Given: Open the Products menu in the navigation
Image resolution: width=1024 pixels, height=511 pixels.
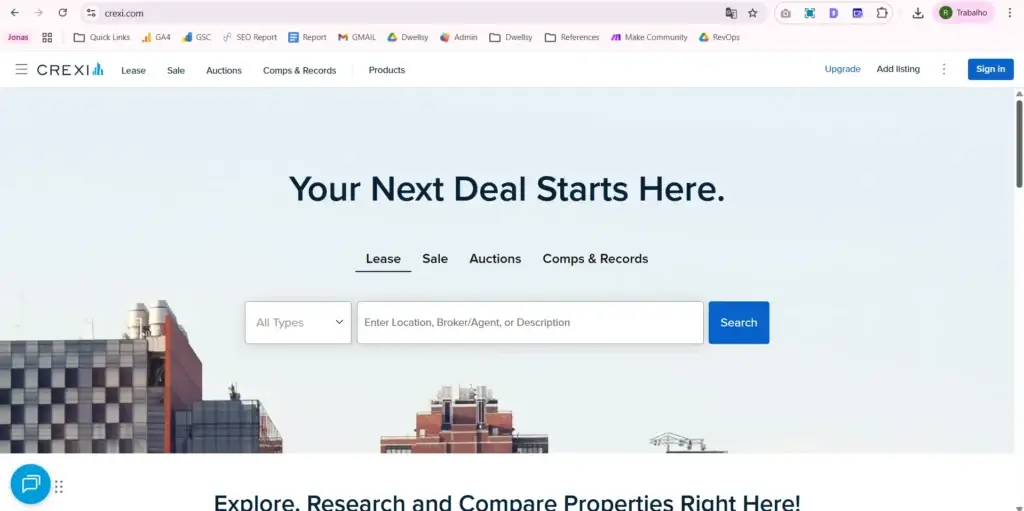Looking at the screenshot, I should (387, 70).
